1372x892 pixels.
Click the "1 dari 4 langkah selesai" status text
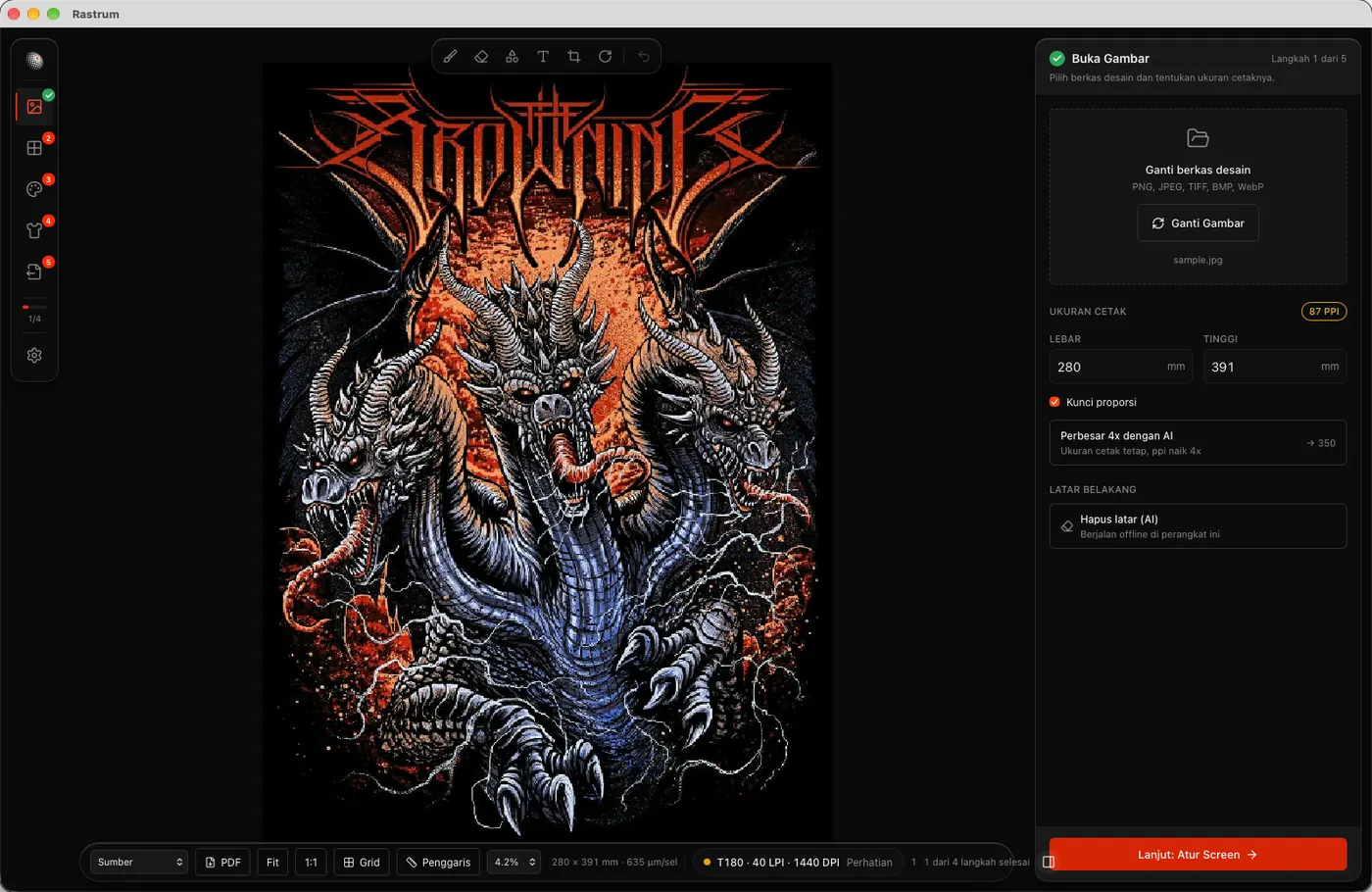pos(976,863)
